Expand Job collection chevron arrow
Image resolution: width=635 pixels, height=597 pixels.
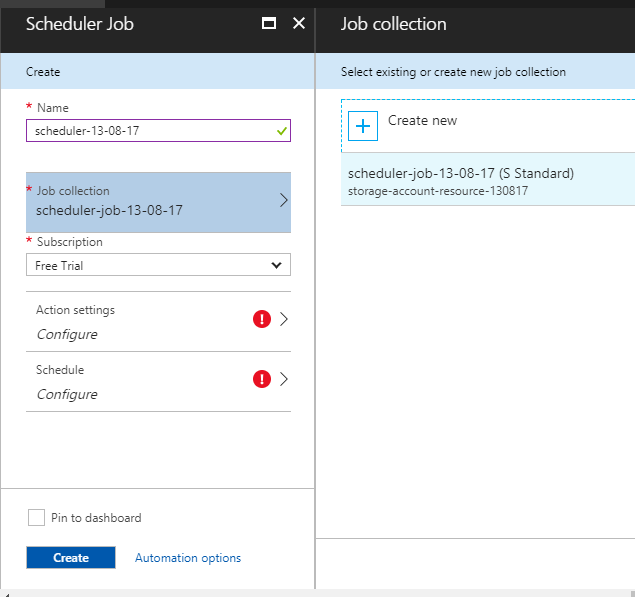click(x=283, y=200)
